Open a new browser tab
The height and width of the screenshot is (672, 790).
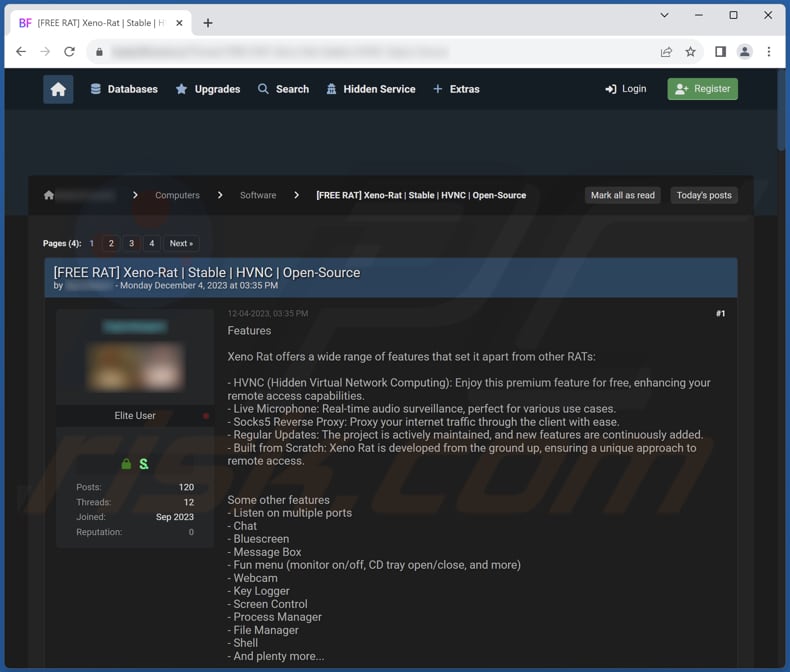click(208, 23)
